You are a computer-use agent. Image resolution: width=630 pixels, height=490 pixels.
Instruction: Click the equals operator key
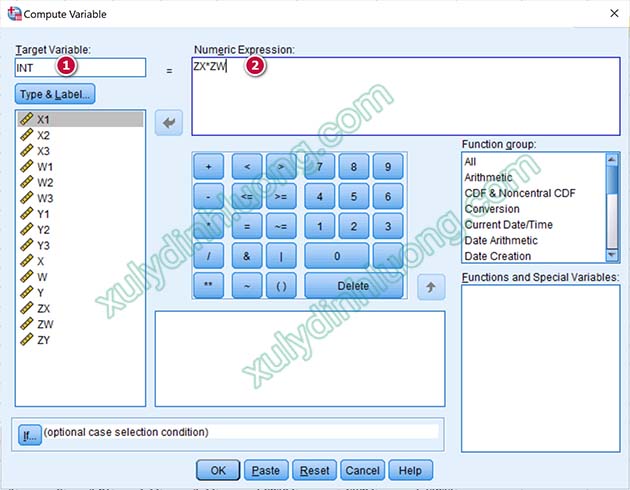(247, 226)
